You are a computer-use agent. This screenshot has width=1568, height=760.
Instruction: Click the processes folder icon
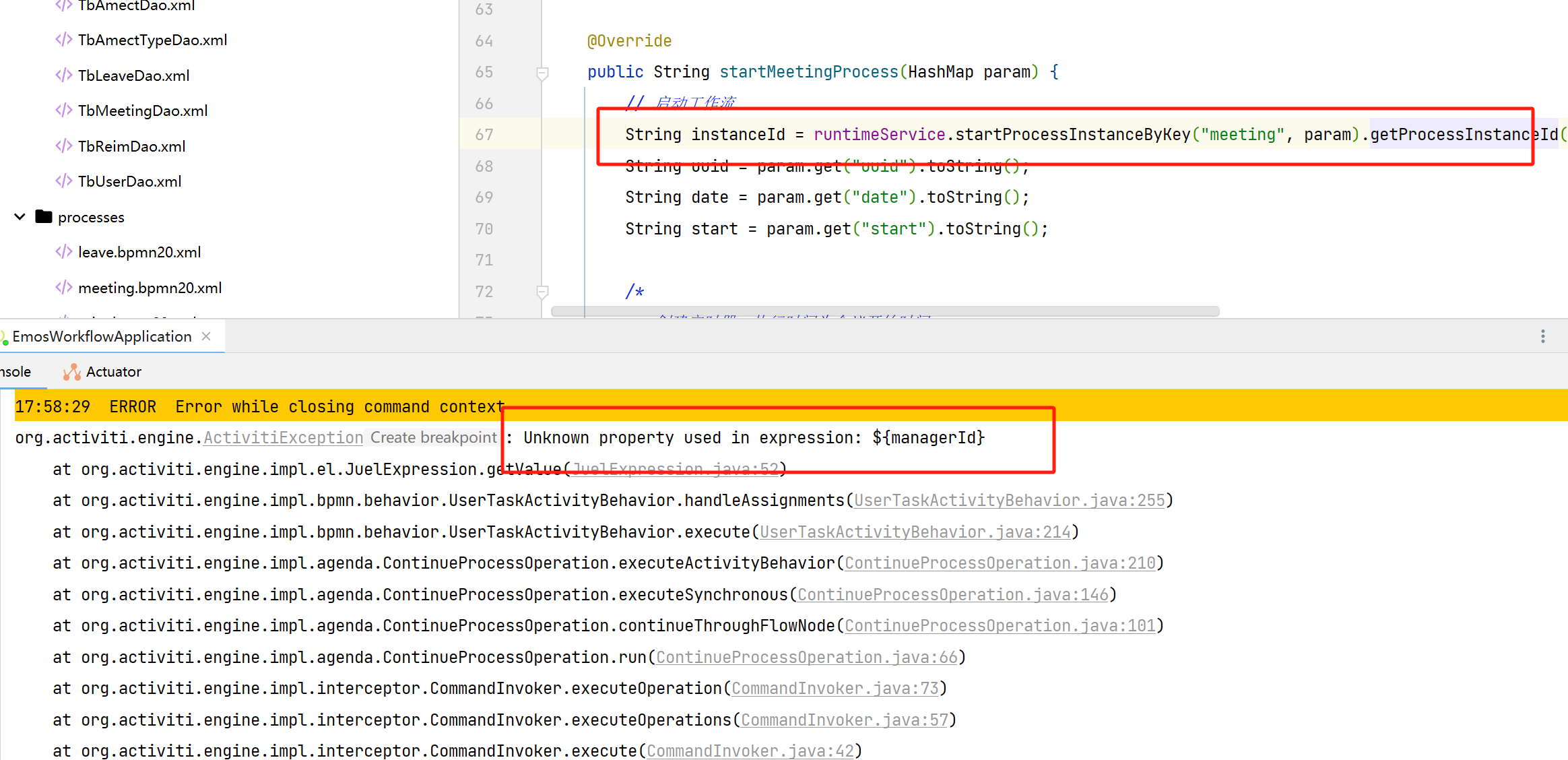point(44,216)
